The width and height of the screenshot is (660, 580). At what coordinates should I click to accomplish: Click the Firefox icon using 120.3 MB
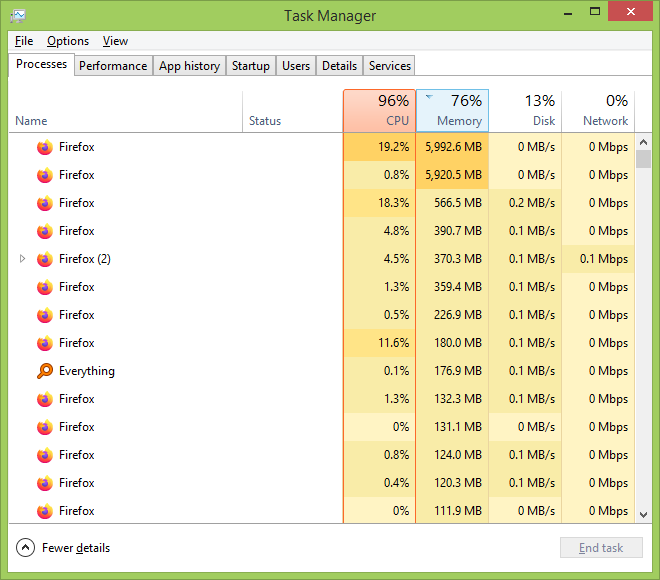[x=45, y=483]
